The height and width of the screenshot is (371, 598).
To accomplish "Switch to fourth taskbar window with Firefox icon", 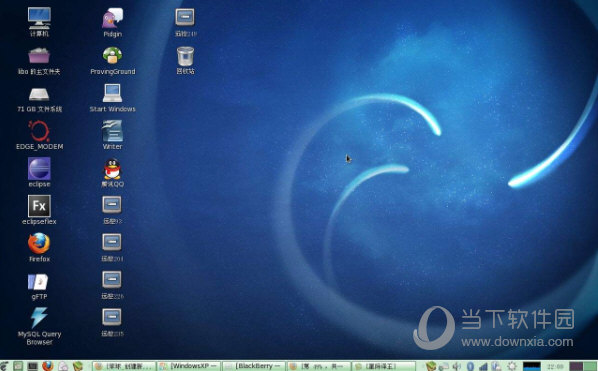I will (319, 366).
